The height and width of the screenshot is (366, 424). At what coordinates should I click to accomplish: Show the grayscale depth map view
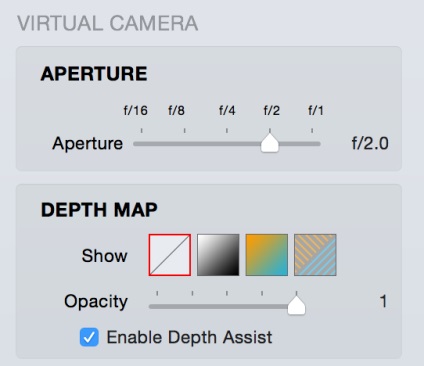(x=218, y=255)
